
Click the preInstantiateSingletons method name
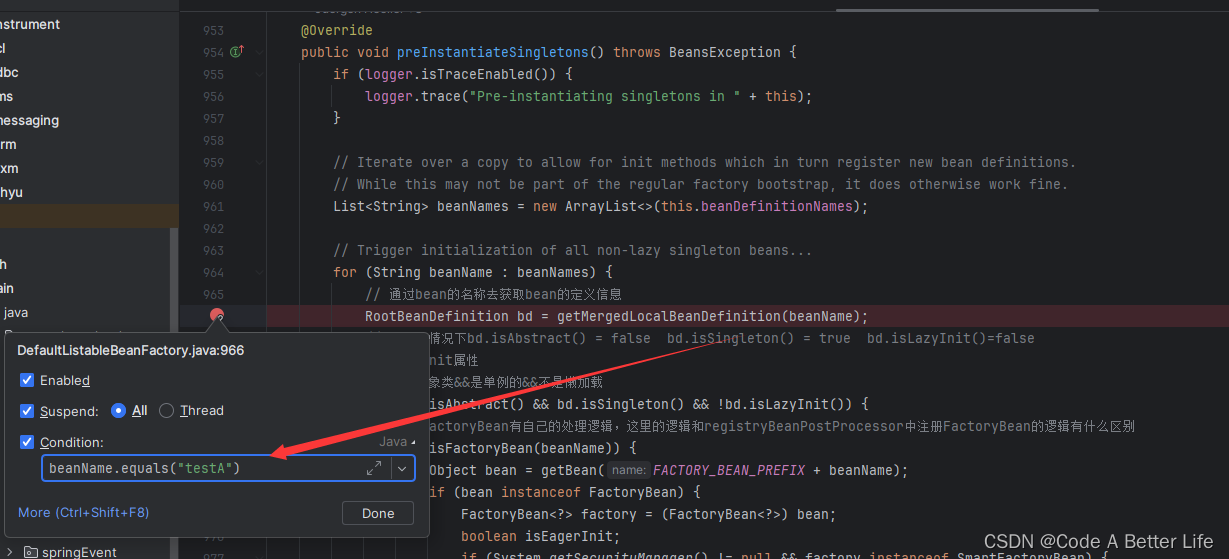[x=494, y=52]
